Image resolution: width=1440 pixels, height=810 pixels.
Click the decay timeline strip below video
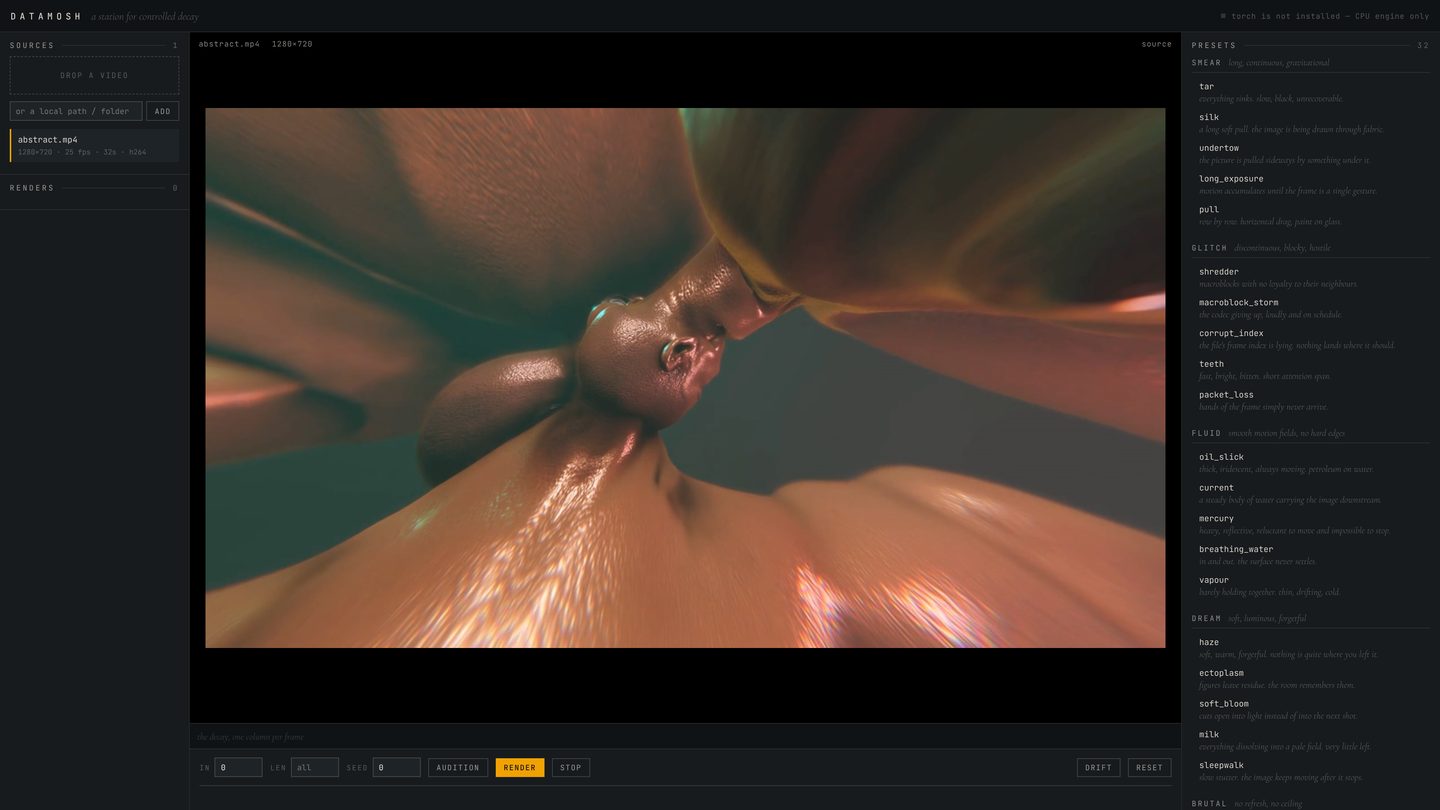pos(685,737)
